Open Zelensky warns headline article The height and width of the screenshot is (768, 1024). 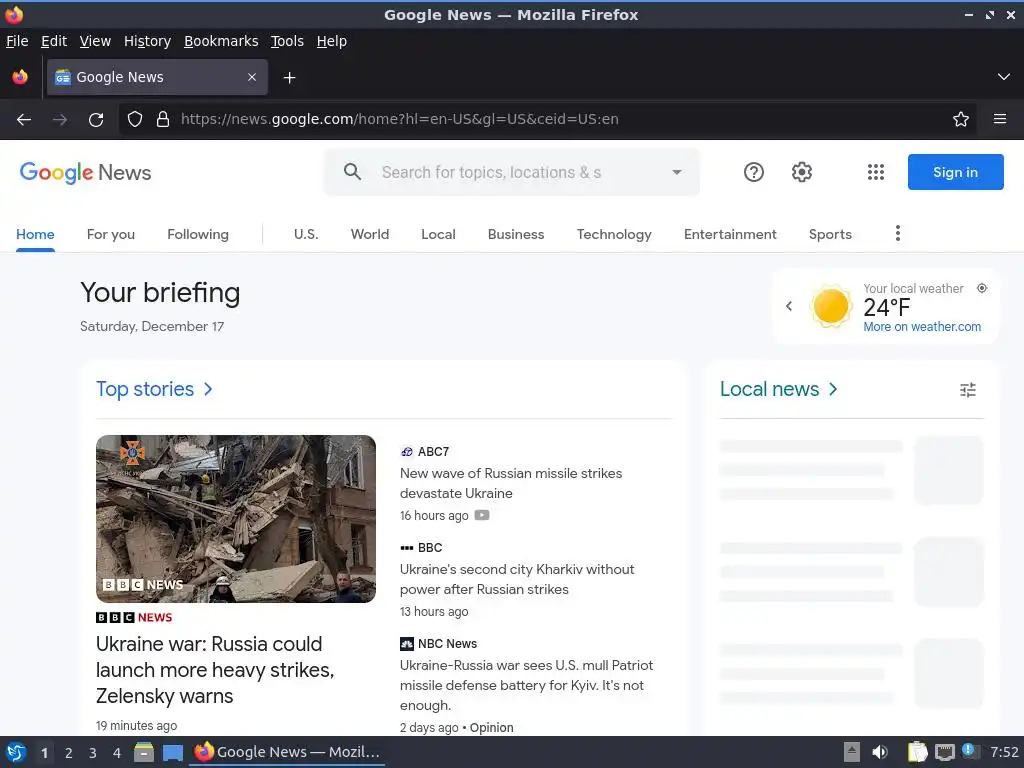215,670
